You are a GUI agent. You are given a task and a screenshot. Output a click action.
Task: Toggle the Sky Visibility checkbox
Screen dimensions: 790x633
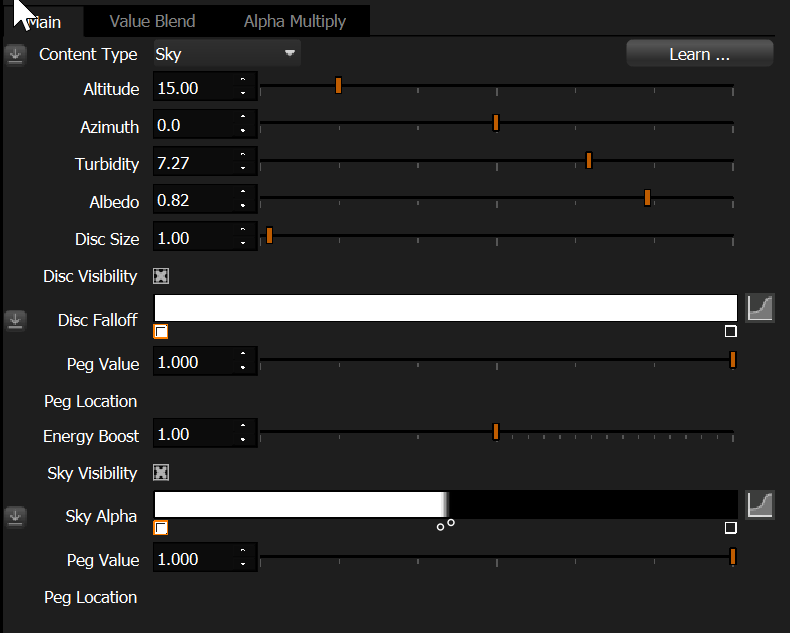tap(161, 473)
